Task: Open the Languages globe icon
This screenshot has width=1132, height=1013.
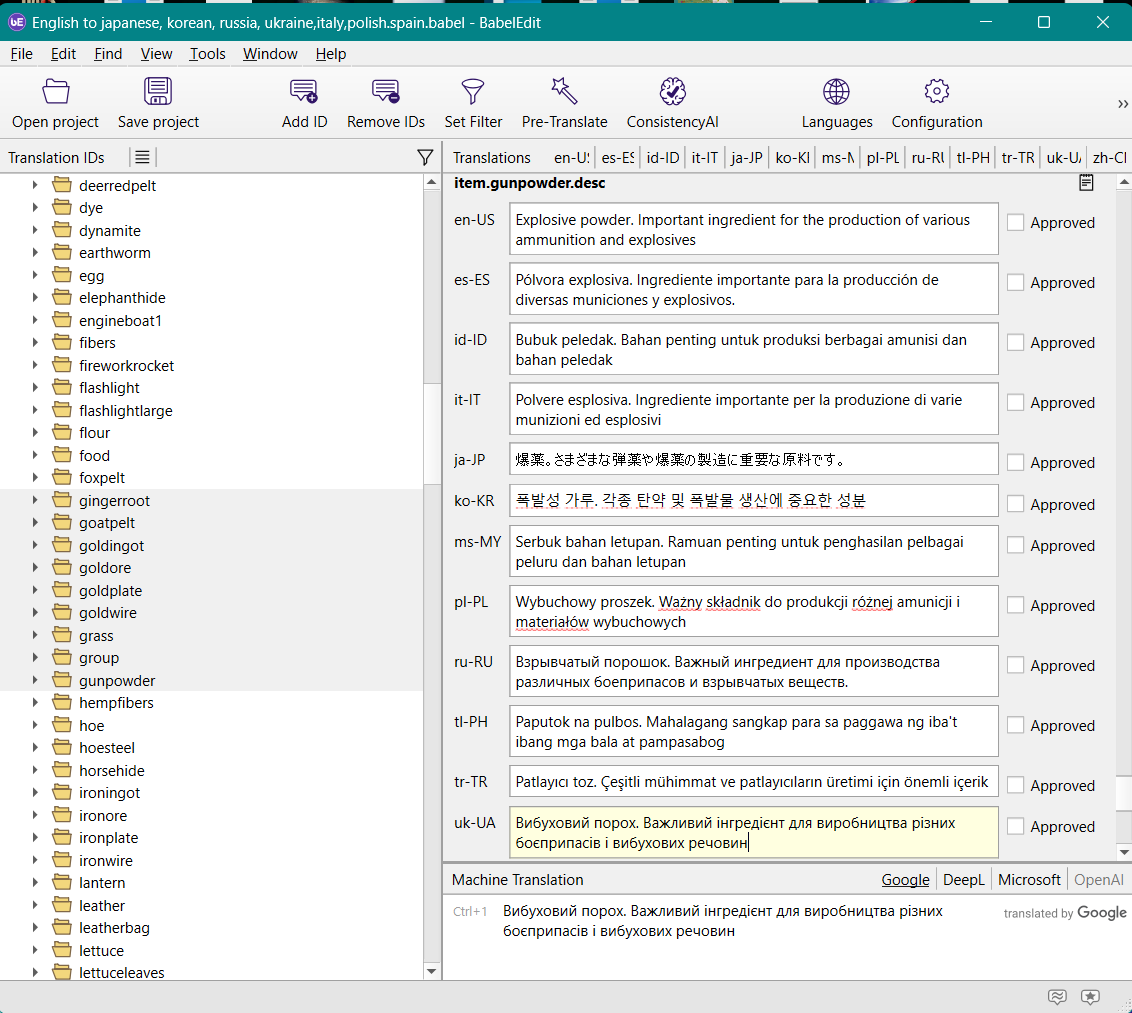Action: (836, 93)
